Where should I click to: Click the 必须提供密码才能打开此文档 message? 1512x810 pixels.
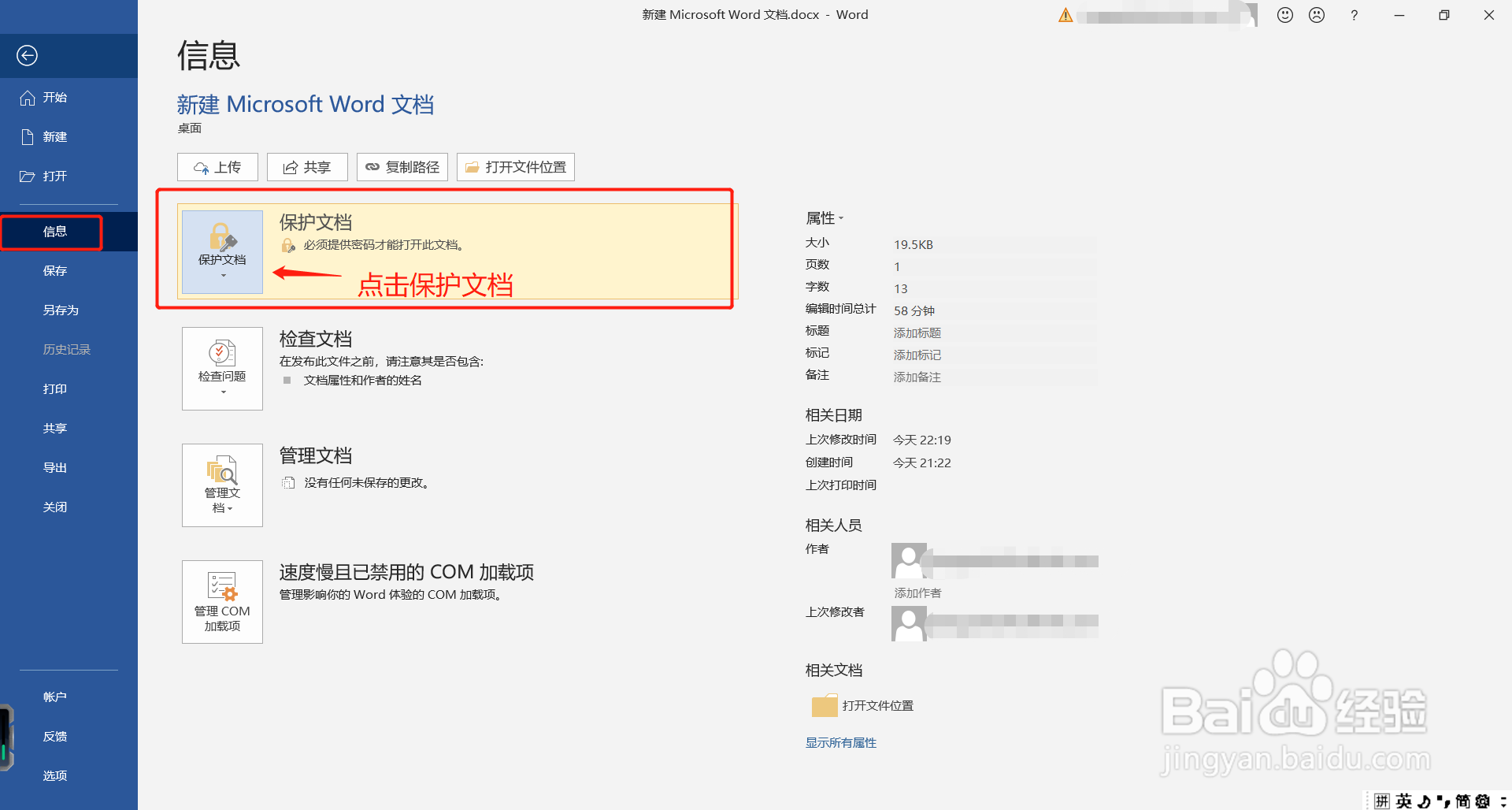tap(384, 245)
